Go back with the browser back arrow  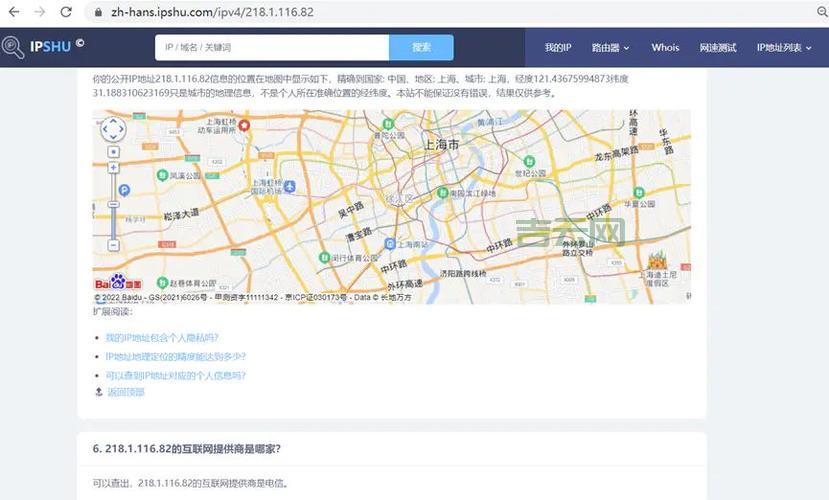coord(14,12)
